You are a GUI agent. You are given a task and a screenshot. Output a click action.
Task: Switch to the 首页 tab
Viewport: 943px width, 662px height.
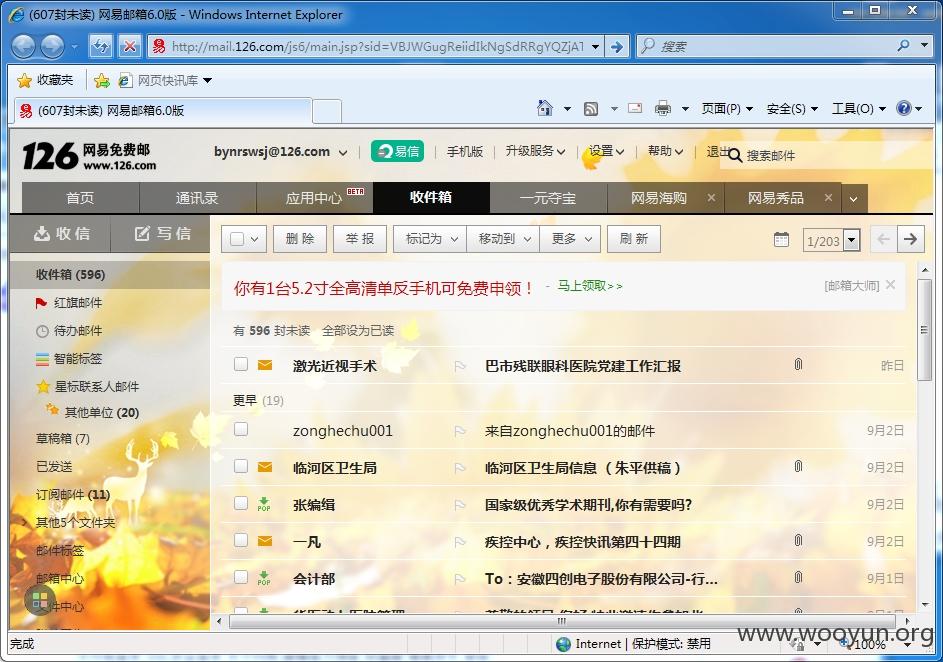(x=80, y=198)
